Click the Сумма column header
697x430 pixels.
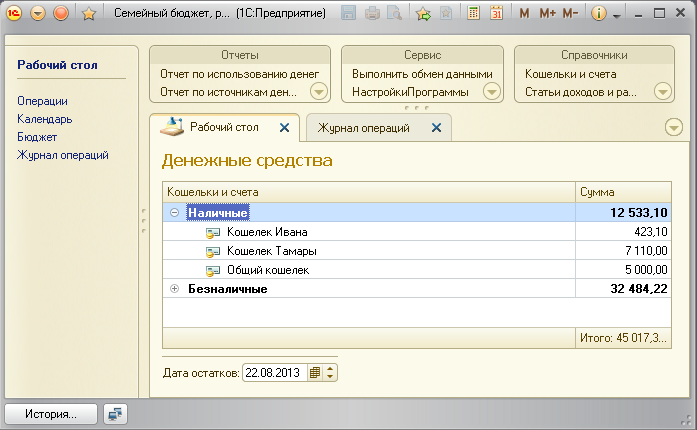click(623, 192)
